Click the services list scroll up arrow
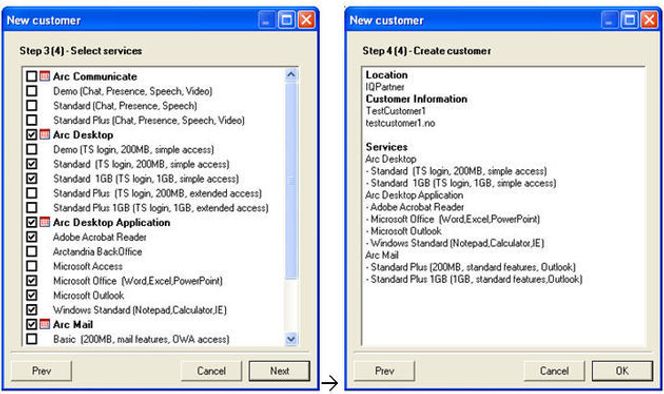664x394 pixels. [291, 75]
